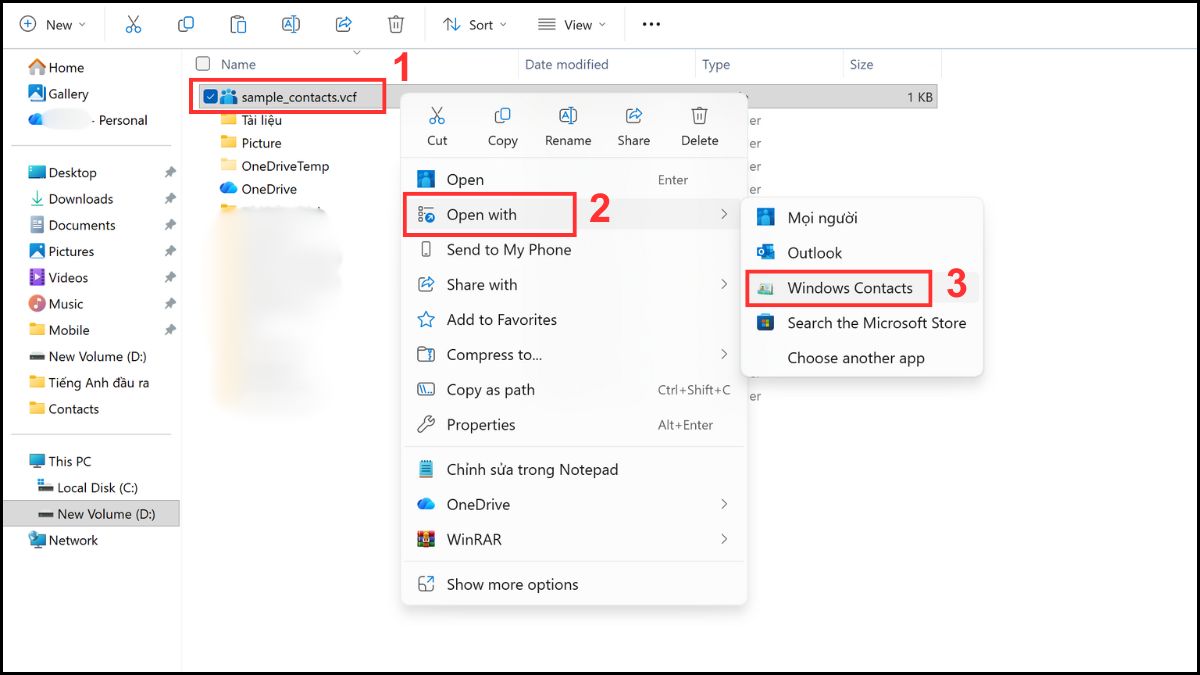
Task: Click the Delete toolbar icon
Action: [x=396, y=24]
